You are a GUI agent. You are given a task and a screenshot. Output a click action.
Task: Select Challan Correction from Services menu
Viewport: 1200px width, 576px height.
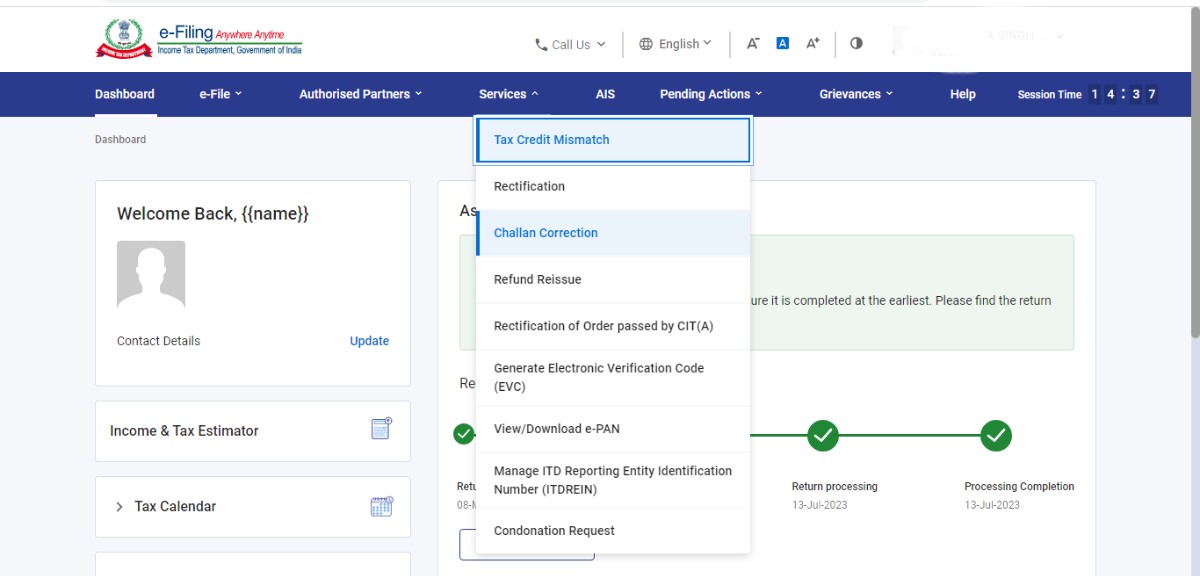(x=546, y=233)
